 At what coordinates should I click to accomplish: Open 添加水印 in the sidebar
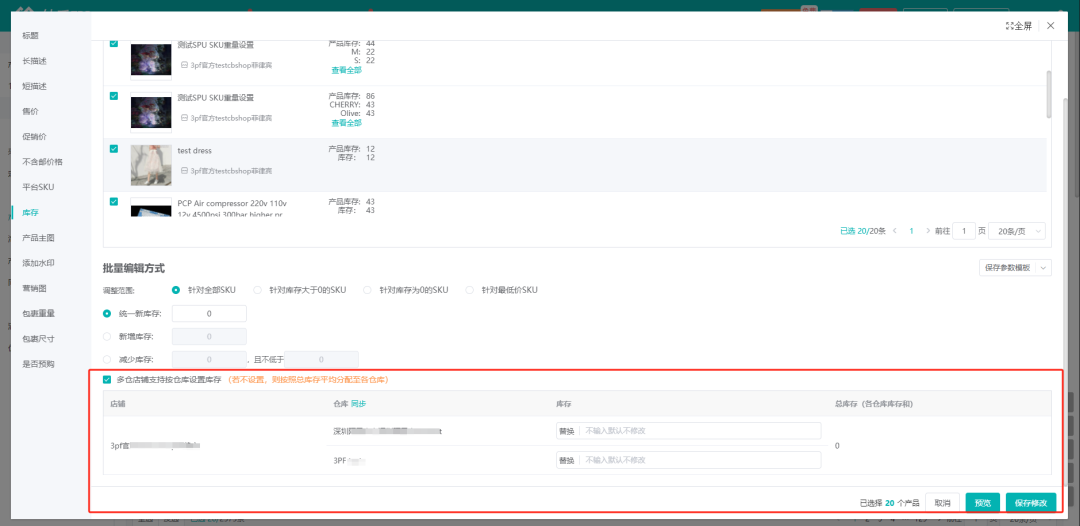(38, 263)
